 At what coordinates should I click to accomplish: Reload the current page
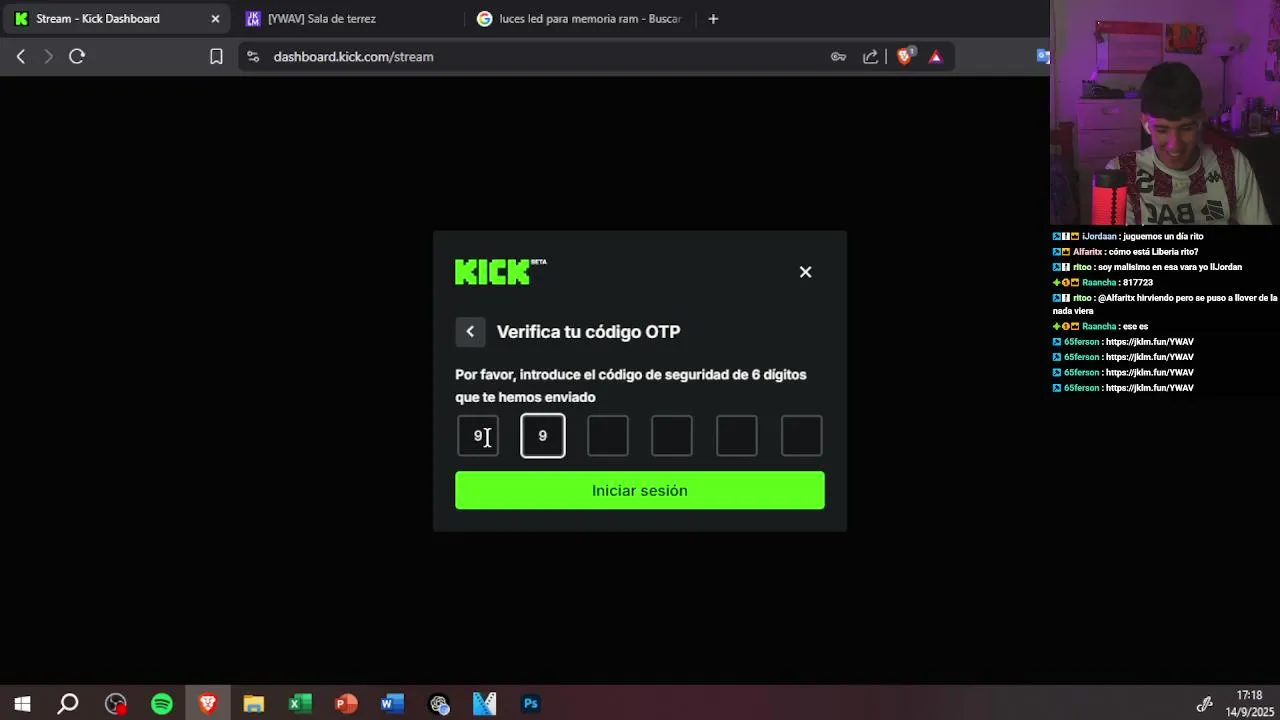[x=77, y=57]
